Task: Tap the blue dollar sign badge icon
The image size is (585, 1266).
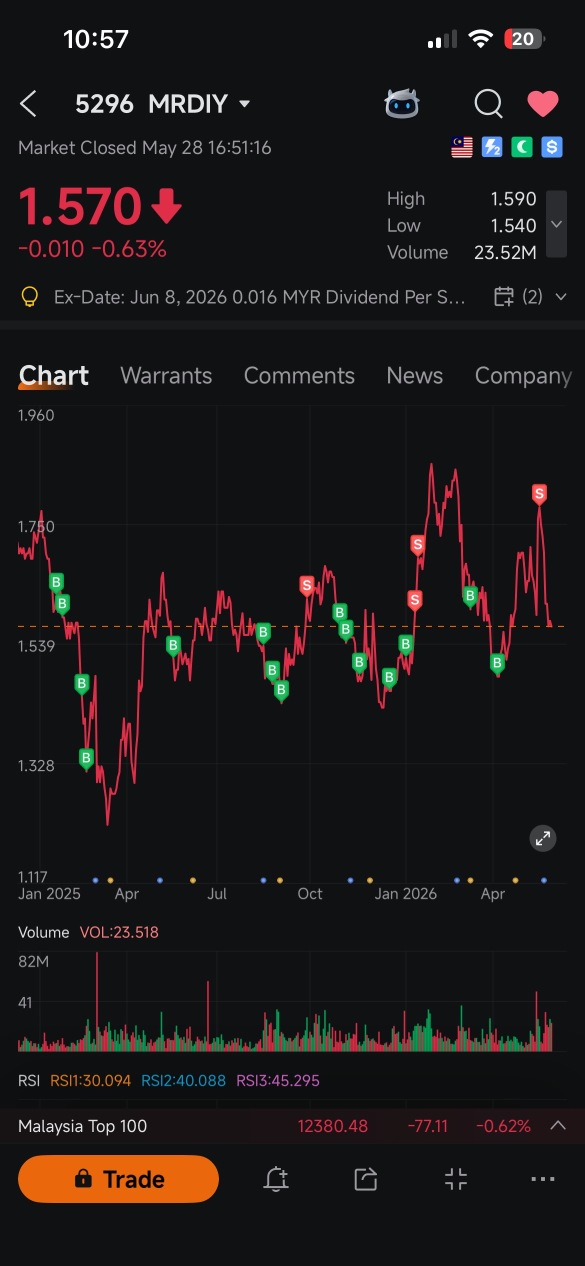Action: pyautogui.click(x=552, y=148)
